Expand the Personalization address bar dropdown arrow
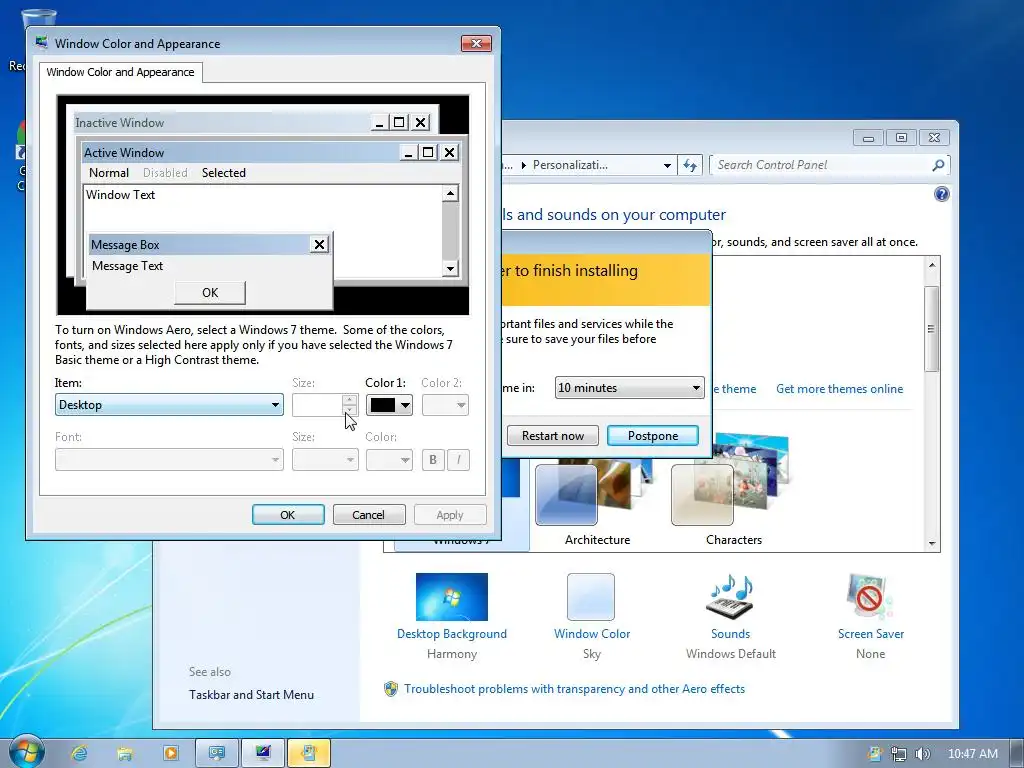The image size is (1024, 768). pyautogui.click(x=667, y=165)
